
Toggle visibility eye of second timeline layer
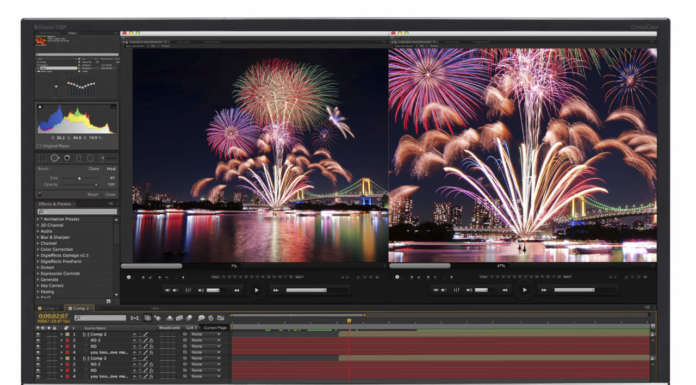pyautogui.click(x=38, y=340)
